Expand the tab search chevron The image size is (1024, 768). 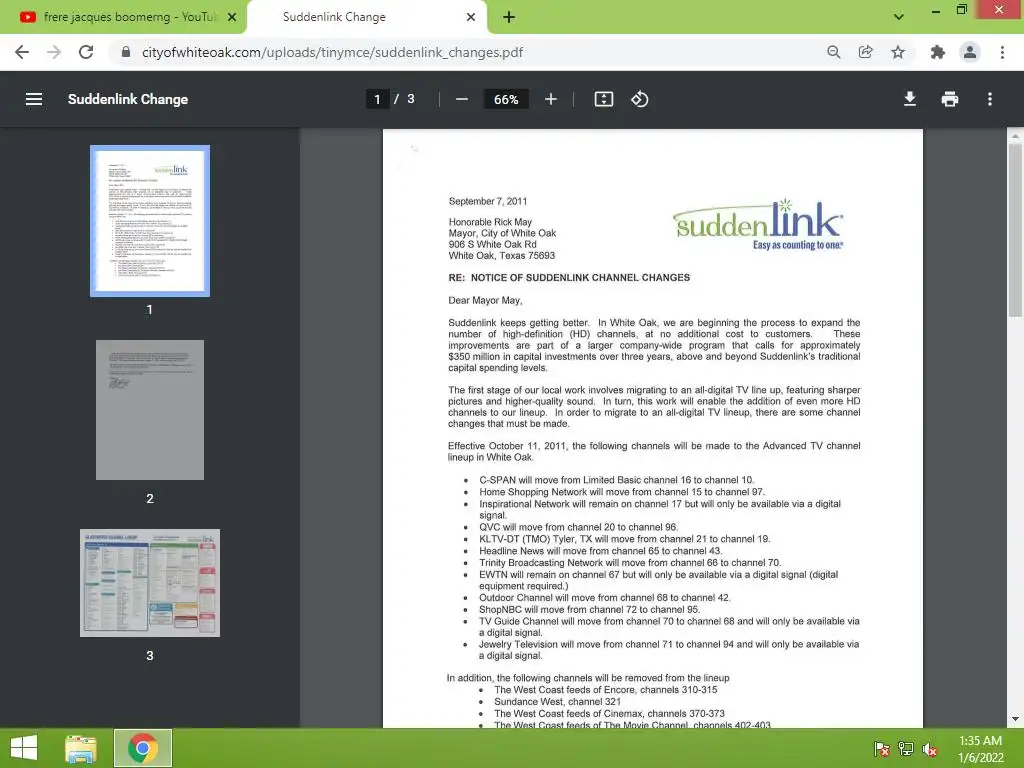[899, 17]
